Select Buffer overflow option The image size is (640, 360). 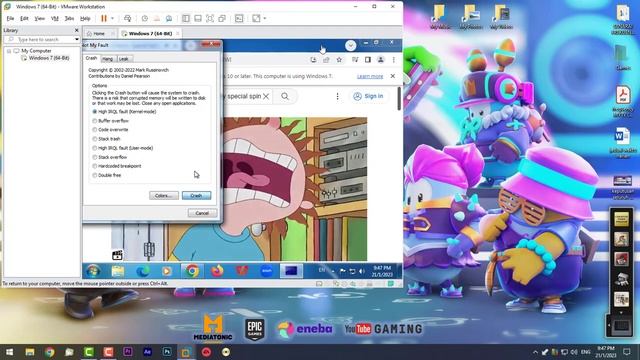pos(110,121)
